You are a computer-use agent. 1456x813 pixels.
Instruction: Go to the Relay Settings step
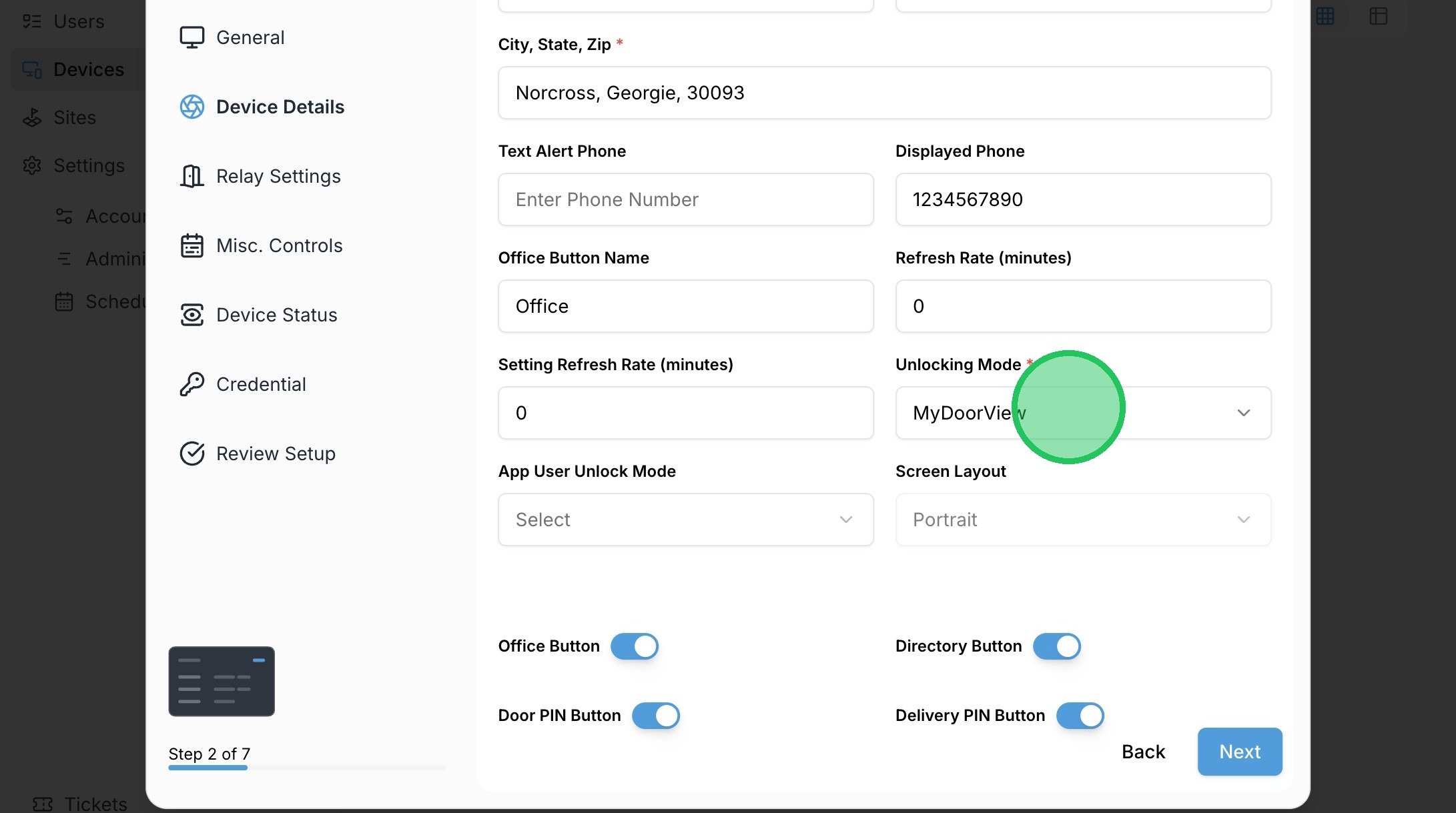278,176
